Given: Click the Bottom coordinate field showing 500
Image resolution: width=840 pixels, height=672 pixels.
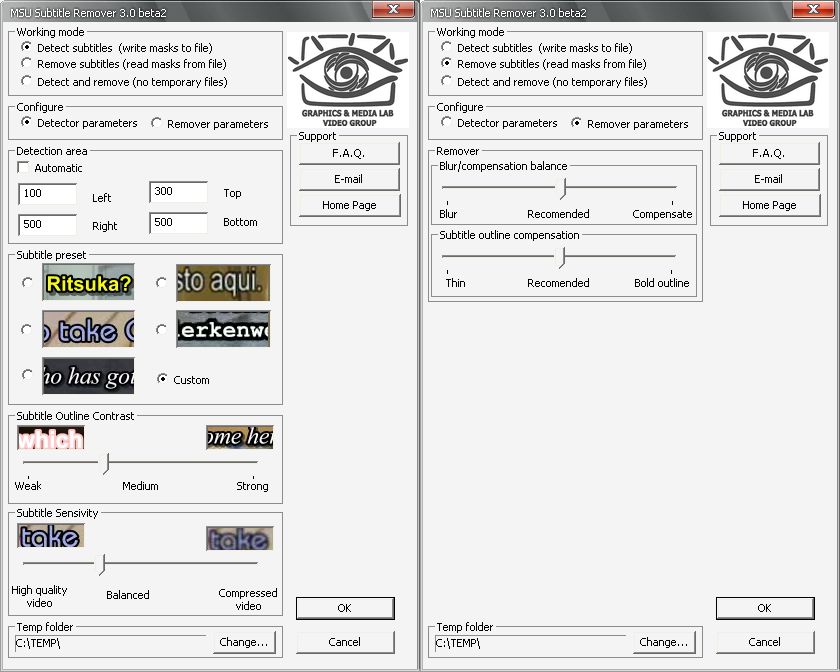Looking at the screenshot, I should click(x=178, y=222).
